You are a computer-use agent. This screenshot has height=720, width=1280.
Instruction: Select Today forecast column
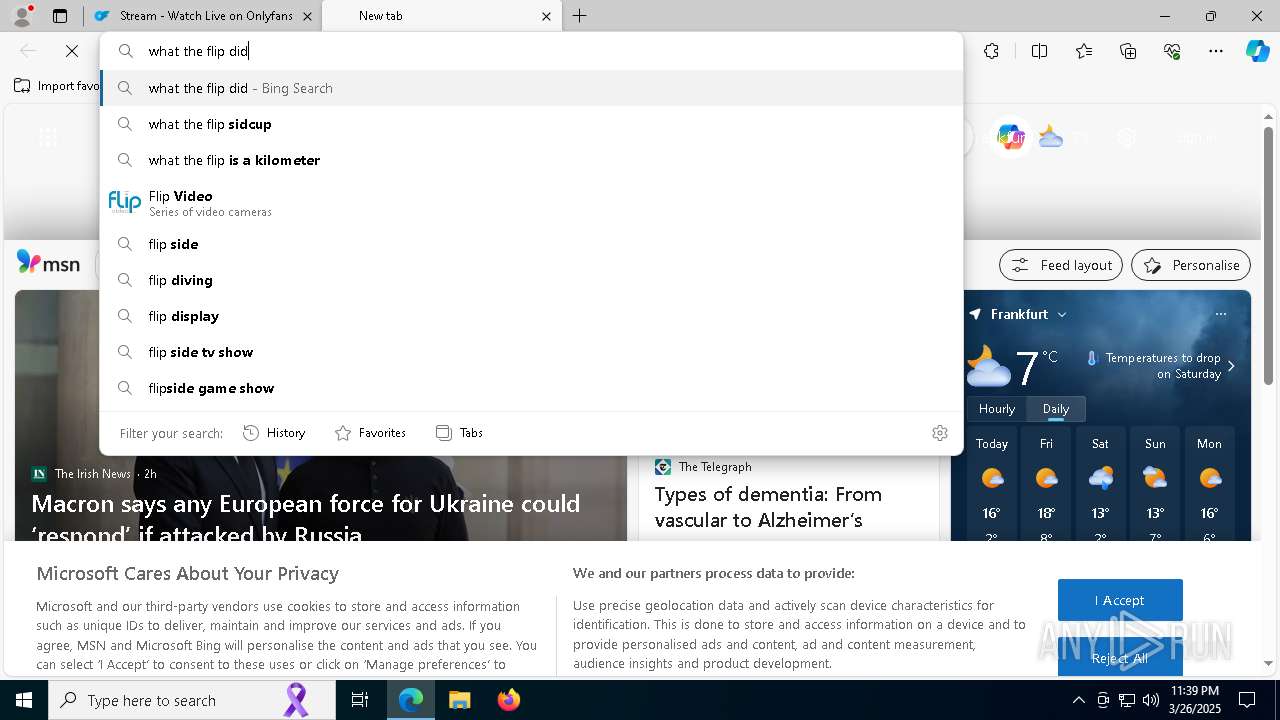[992, 485]
